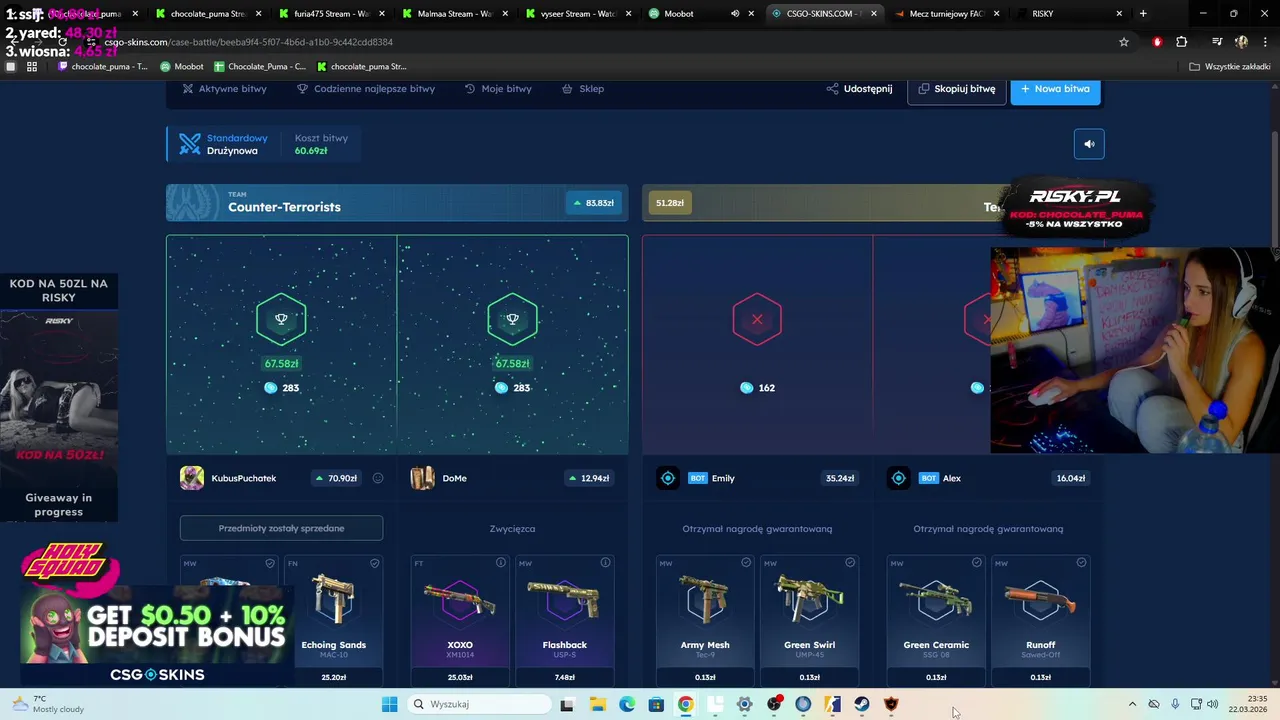Click shield check icon on Green Swirl card

pyautogui.click(x=850, y=563)
